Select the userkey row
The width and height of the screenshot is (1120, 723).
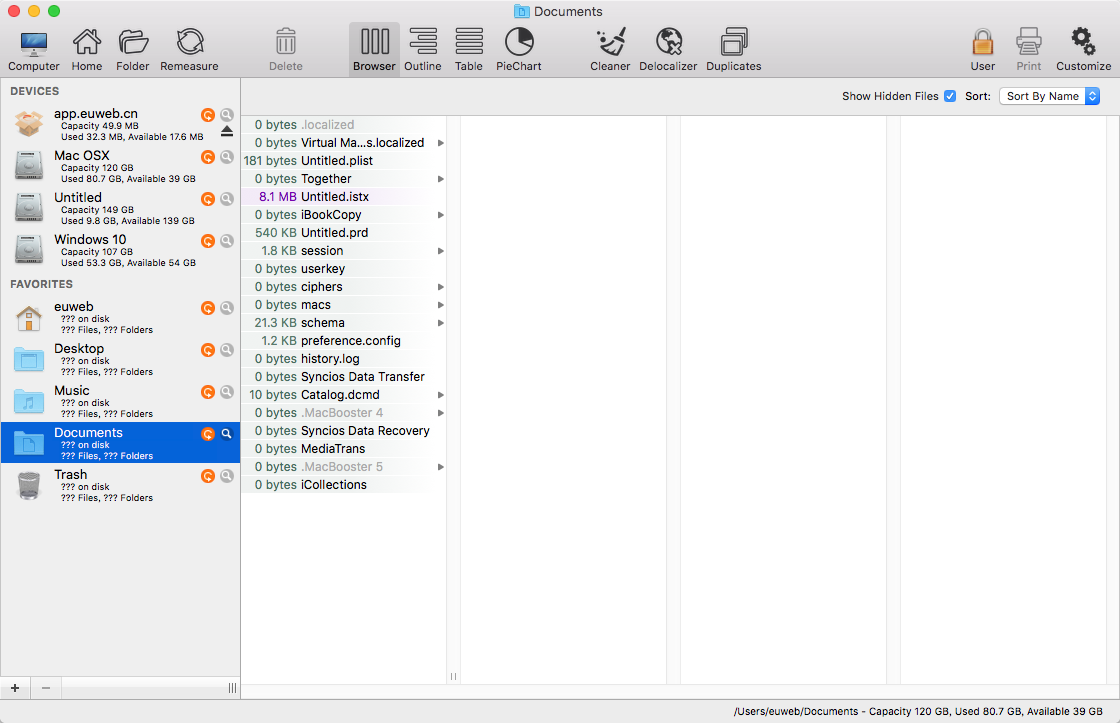click(344, 269)
